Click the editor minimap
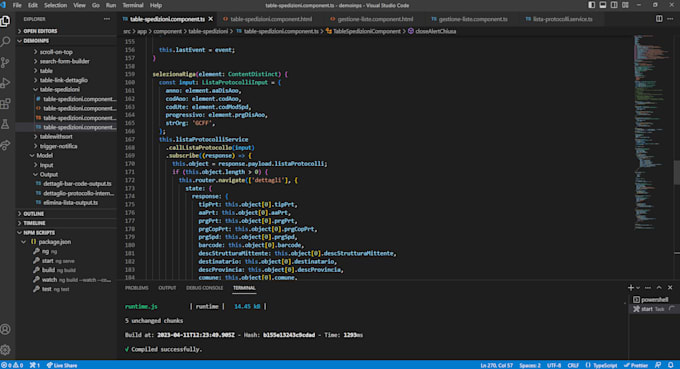 (x=653, y=132)
